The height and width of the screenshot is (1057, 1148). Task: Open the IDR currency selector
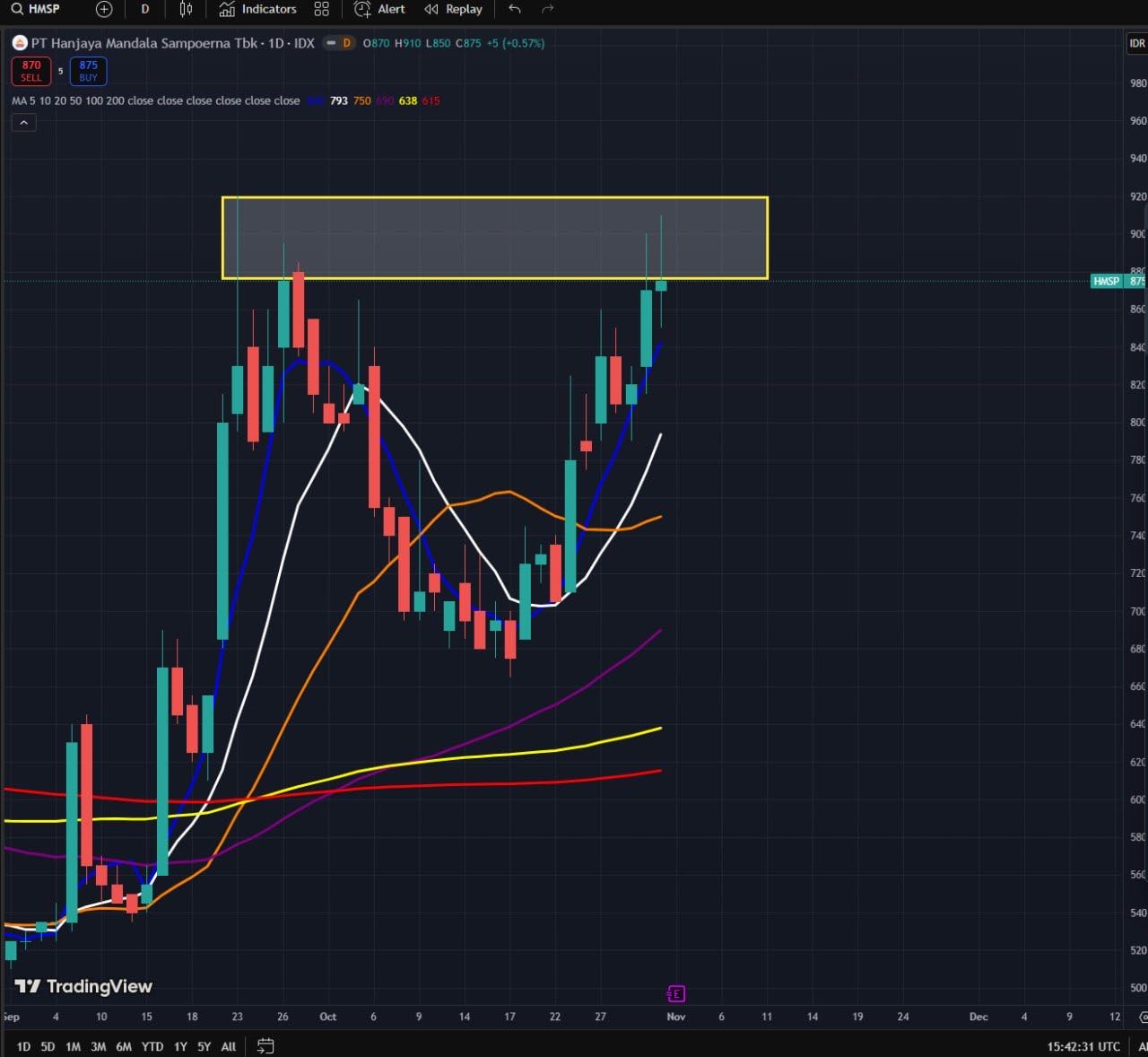1136,43
